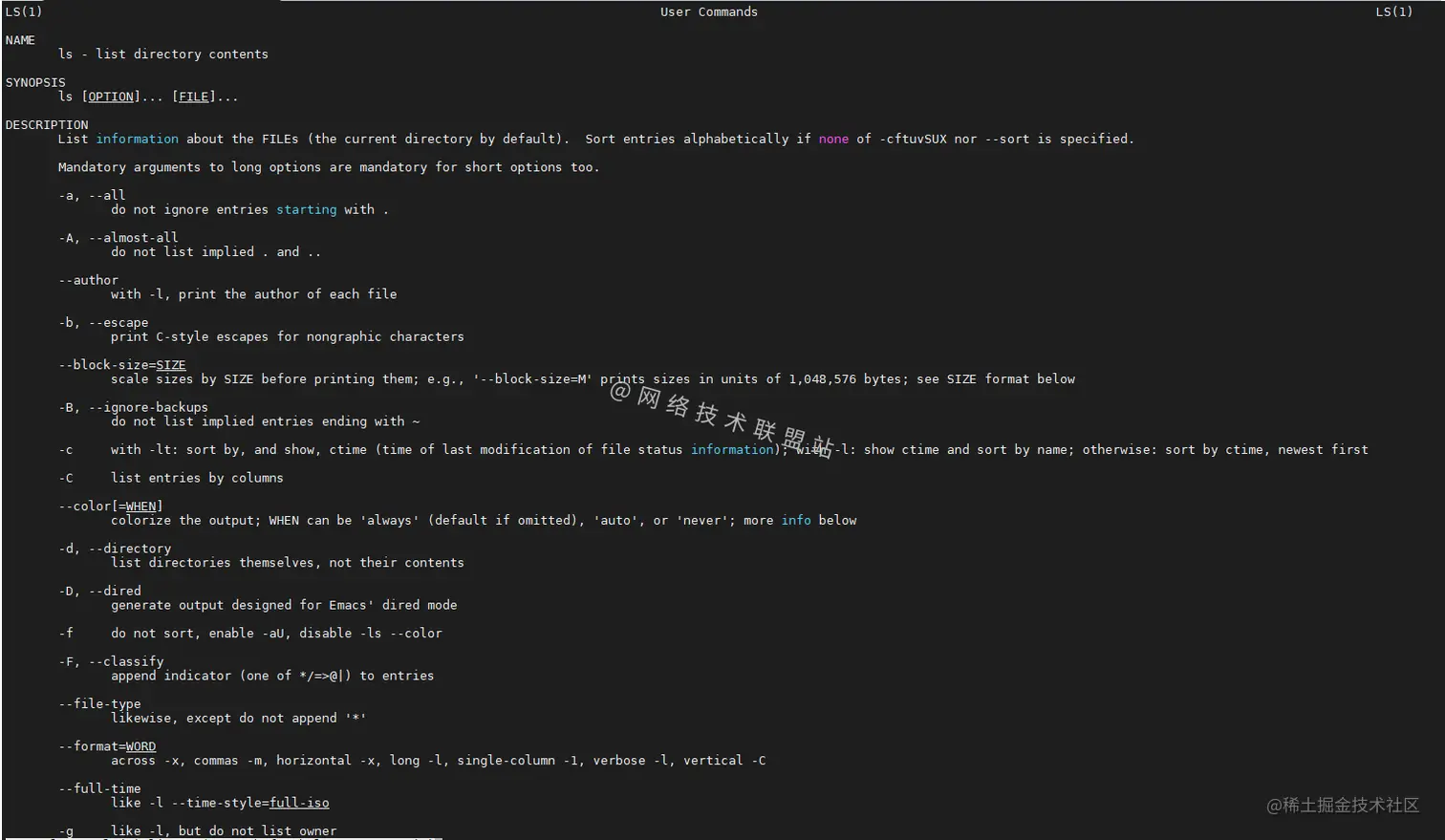
Task: Click the '-b, --escape' option
Action: 103,322
